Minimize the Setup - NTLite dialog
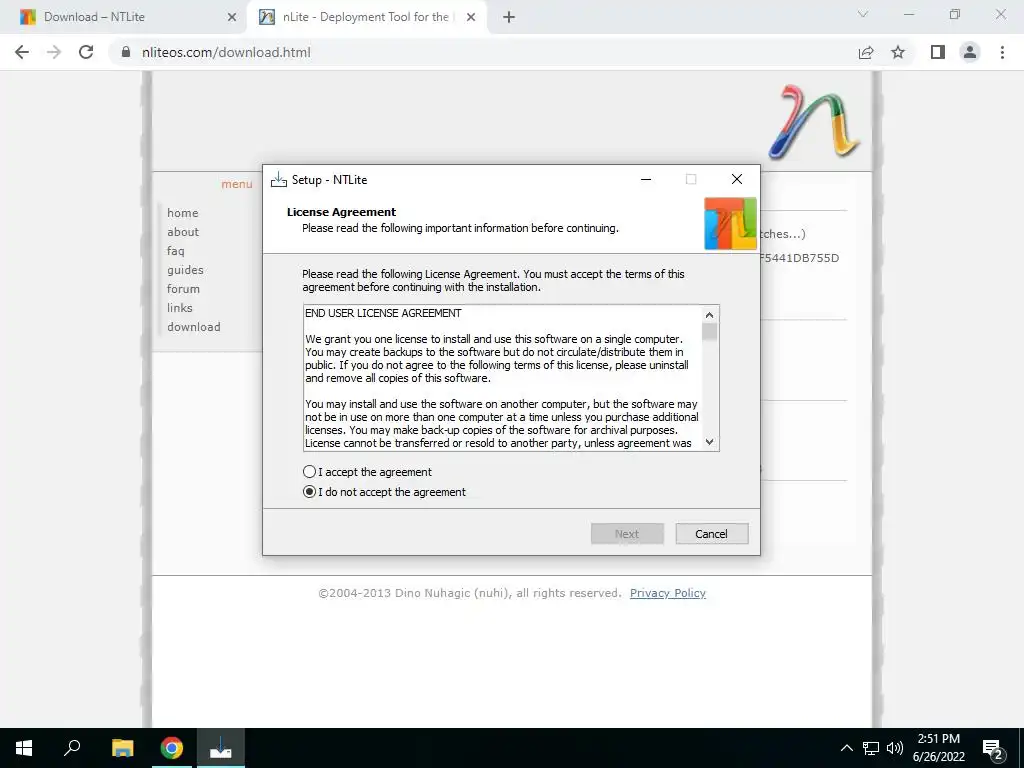 (x=646, y=180)
